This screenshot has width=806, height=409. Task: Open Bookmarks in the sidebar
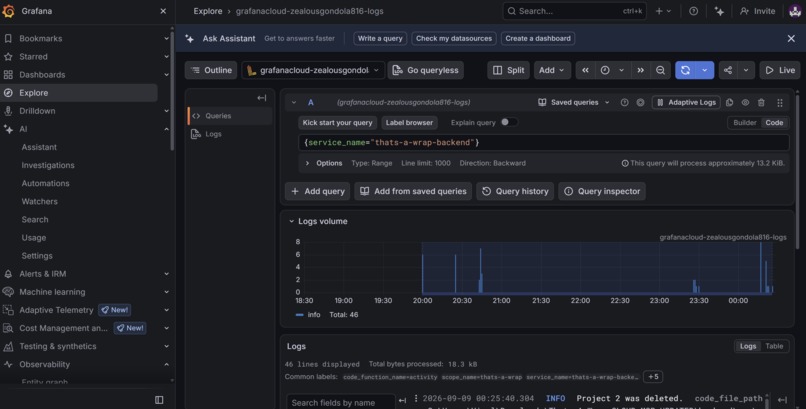(x=41, y=39)
